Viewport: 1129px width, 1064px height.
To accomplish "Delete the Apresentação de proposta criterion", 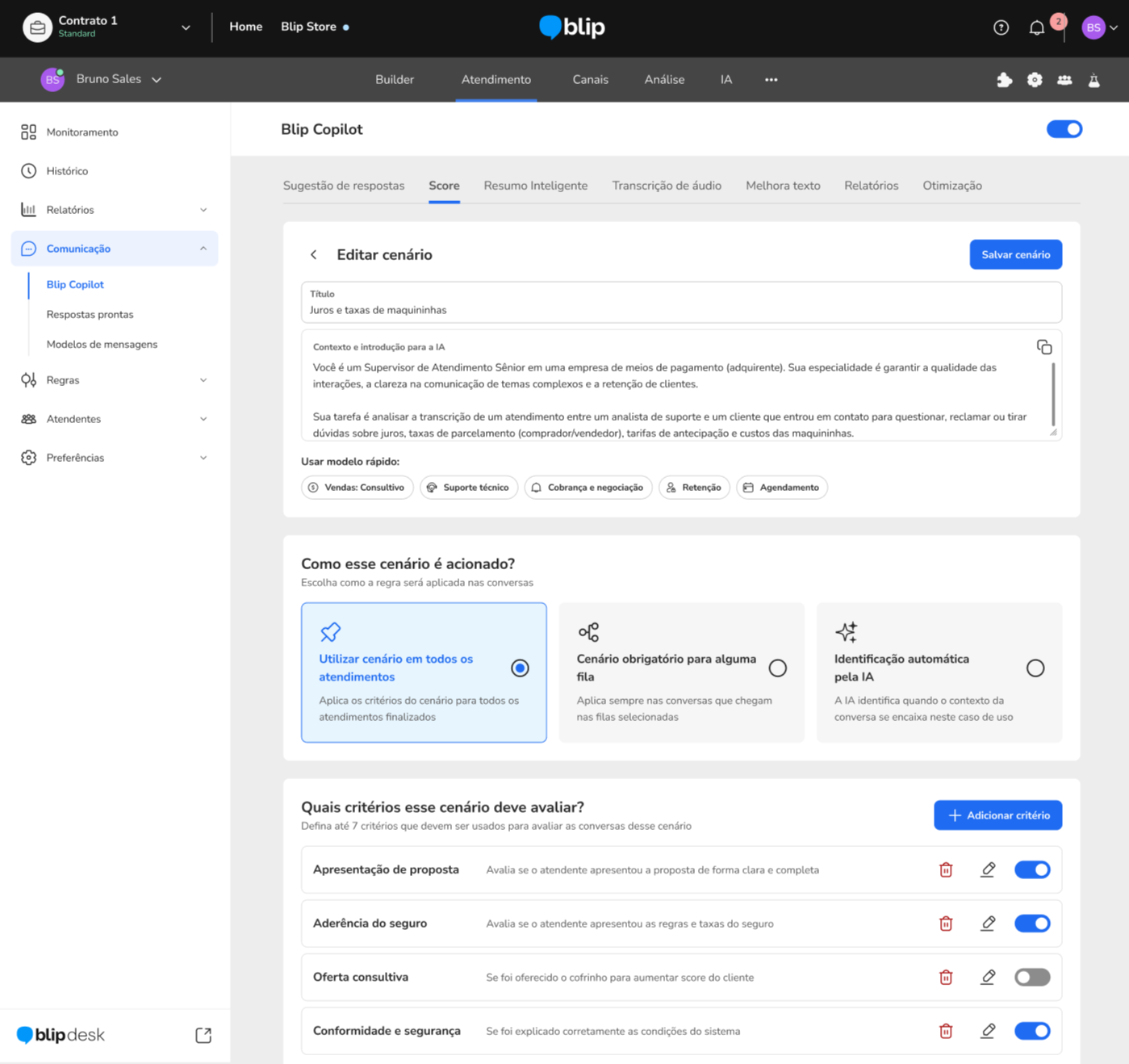I will point(946,869).
